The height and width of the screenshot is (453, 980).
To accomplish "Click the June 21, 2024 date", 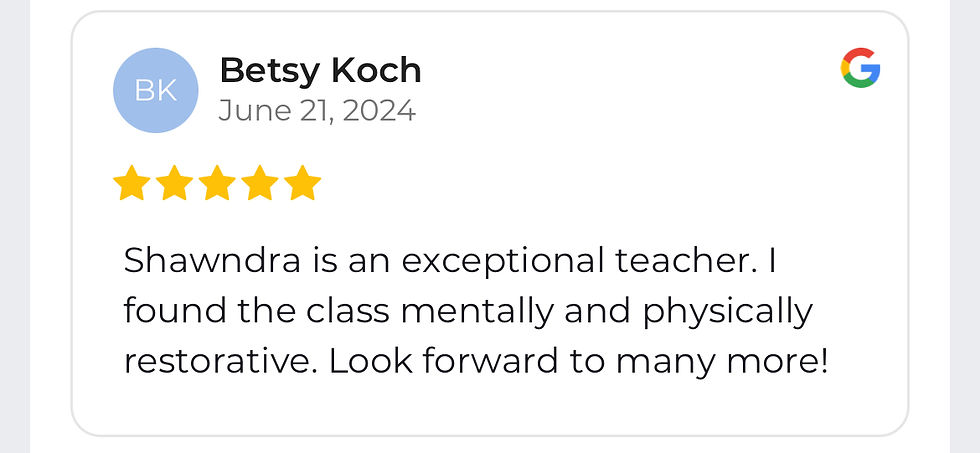I will coord(316,110).
